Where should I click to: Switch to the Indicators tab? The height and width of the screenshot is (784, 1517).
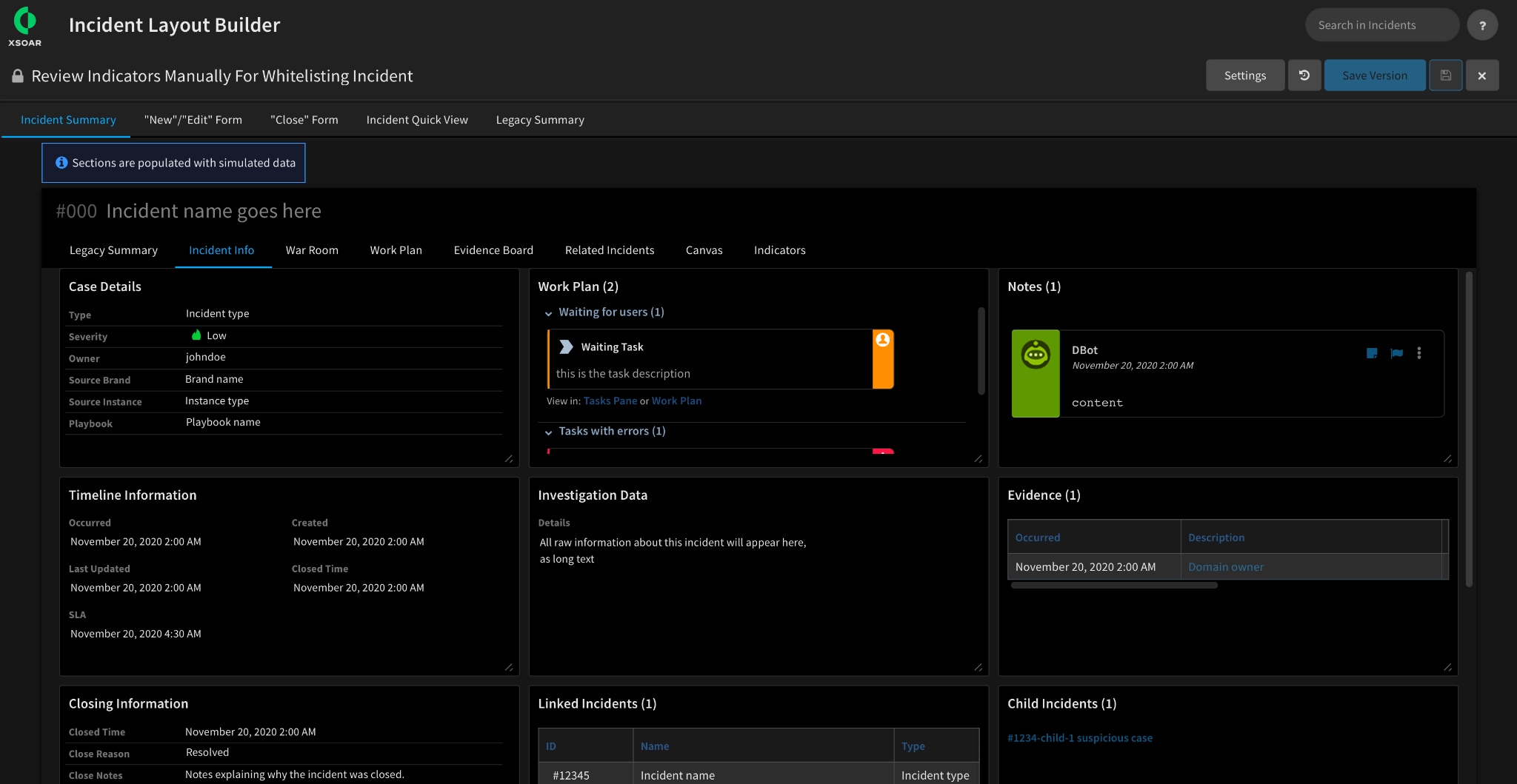pyautogui.click(x=780, y=250)
